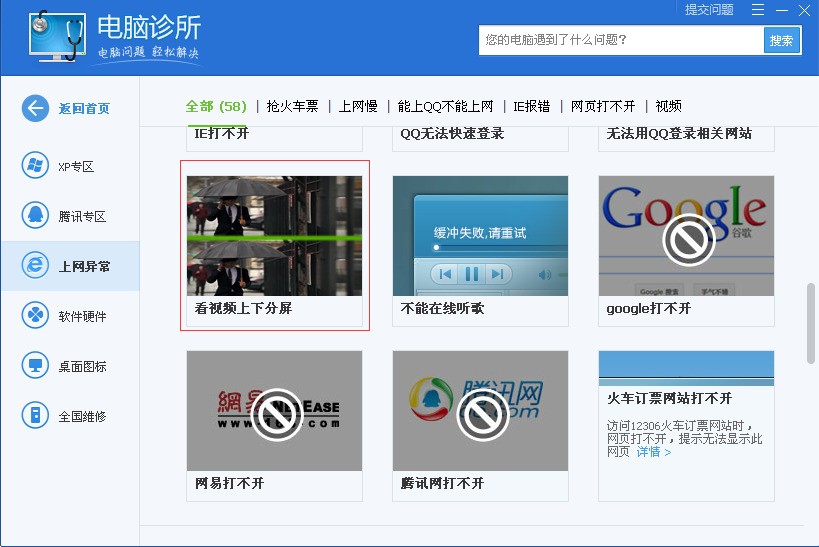
Task: Click the problem search input field
Action: 620,40
